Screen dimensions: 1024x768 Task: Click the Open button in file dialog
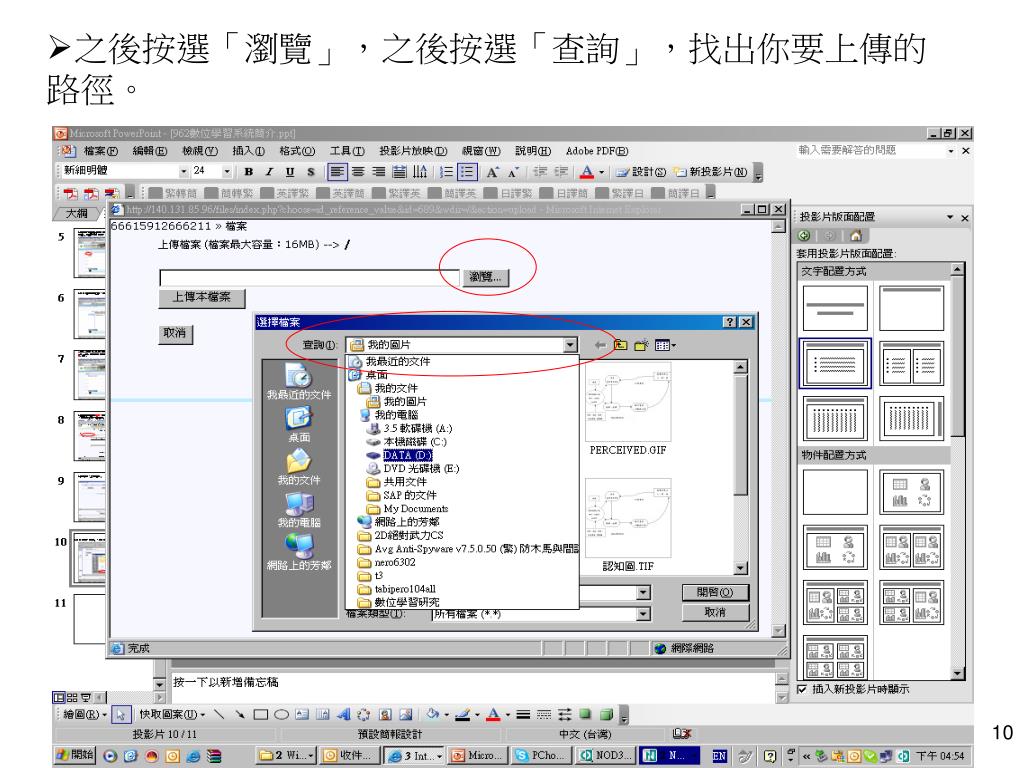tap(714, 592)
